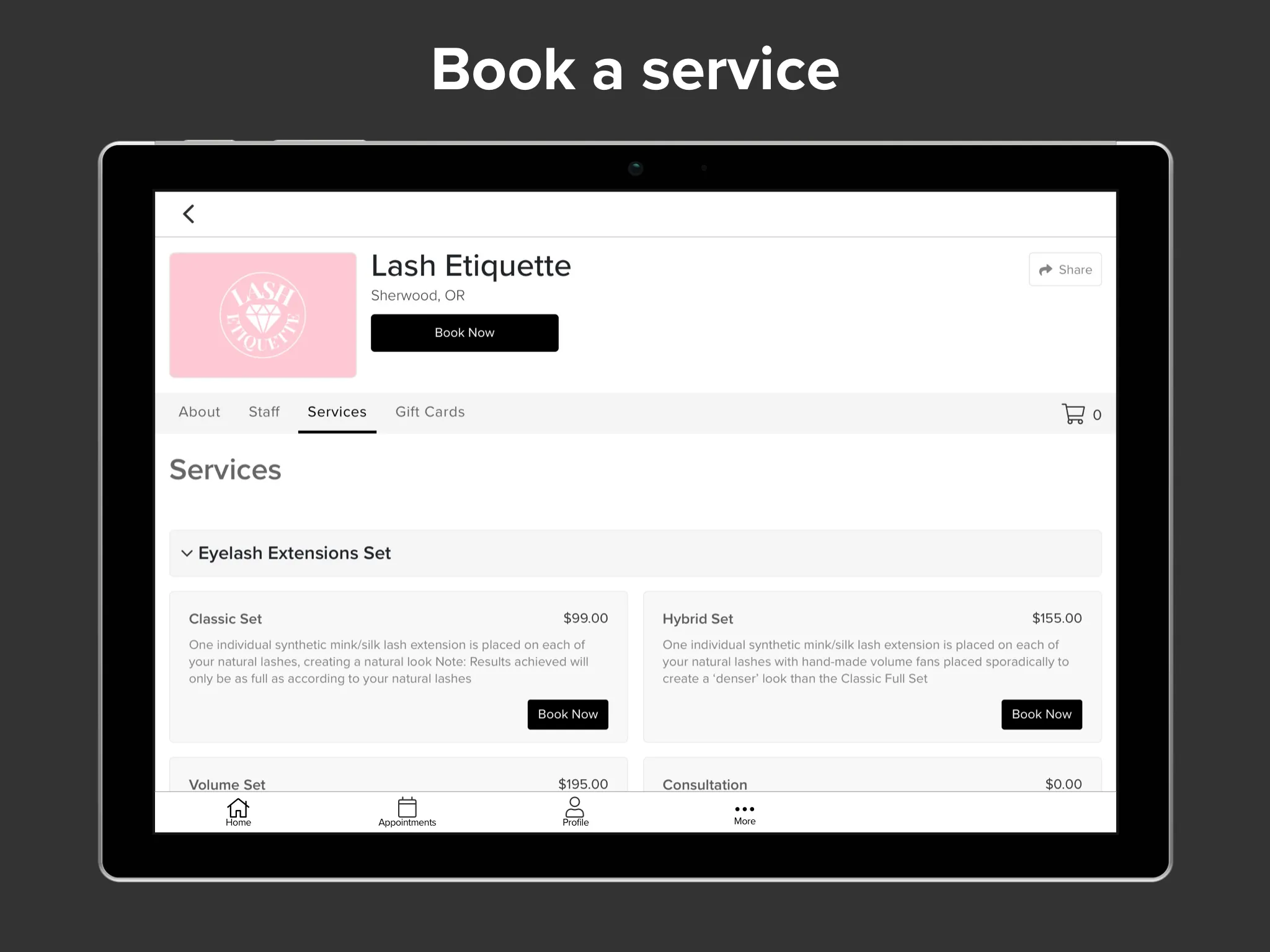Open the About tab
Viewport: 1270px width, 952px height.
[x=199, y=411]
